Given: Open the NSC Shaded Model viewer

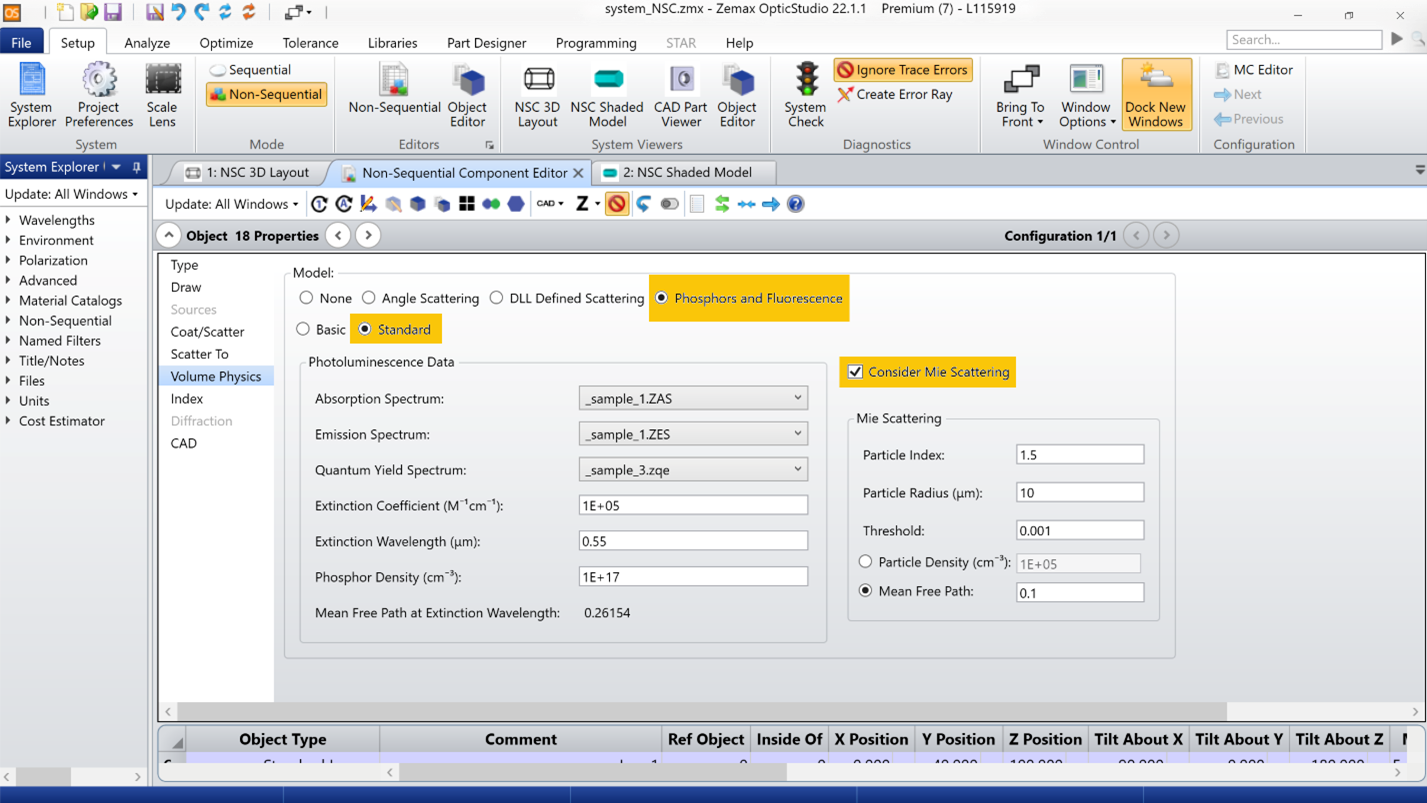Looking at the screenshot, I should (607, 95).
